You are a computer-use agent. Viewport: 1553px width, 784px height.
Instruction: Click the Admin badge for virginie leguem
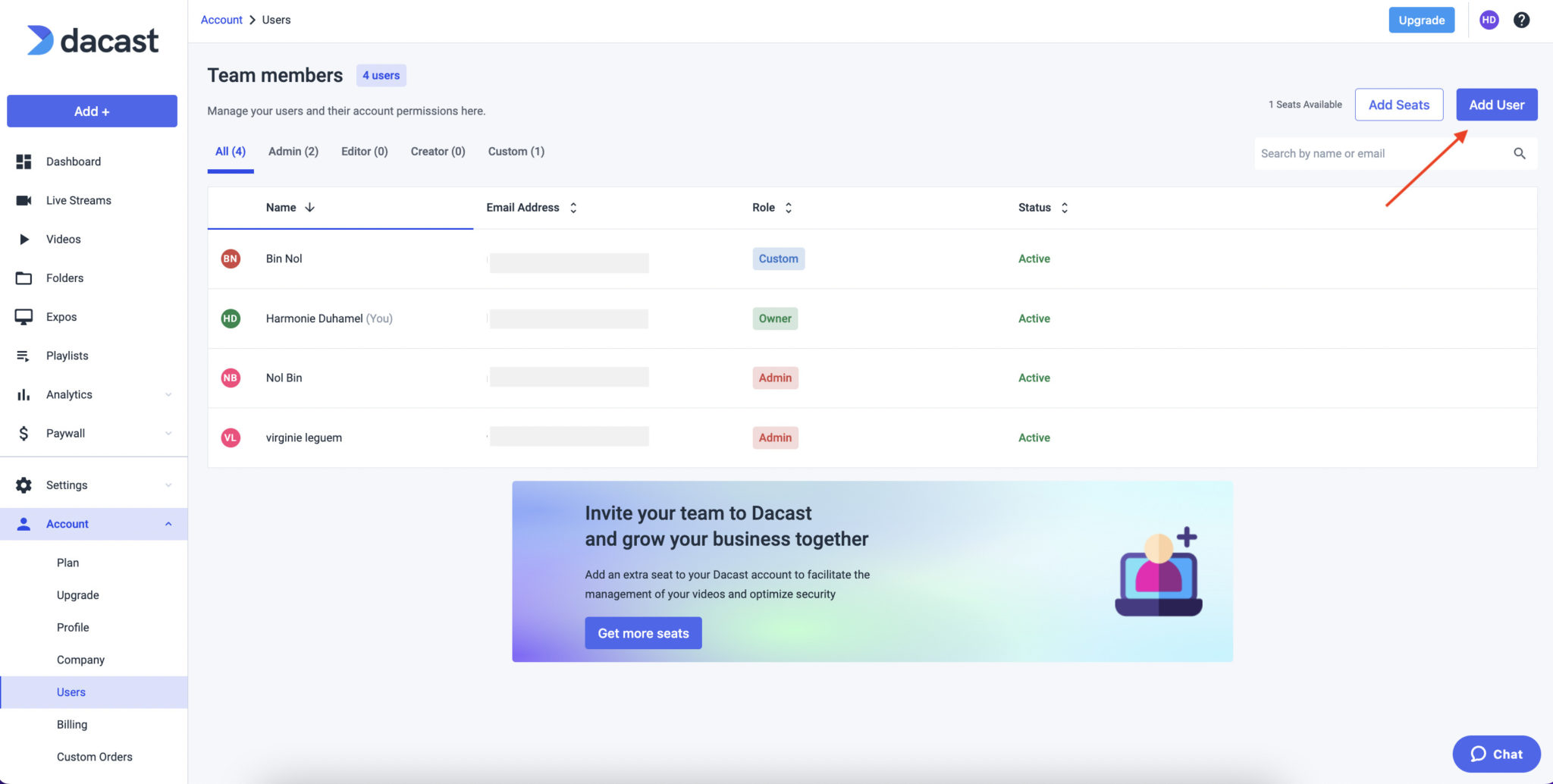[775, 437]
